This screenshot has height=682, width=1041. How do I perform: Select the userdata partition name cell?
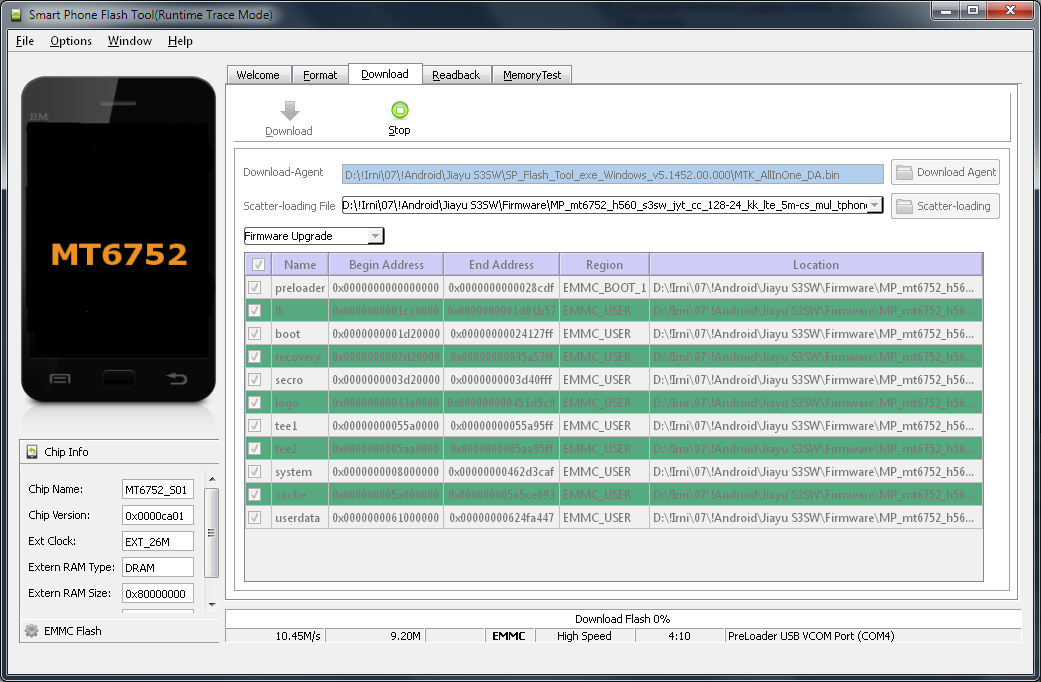300,517
